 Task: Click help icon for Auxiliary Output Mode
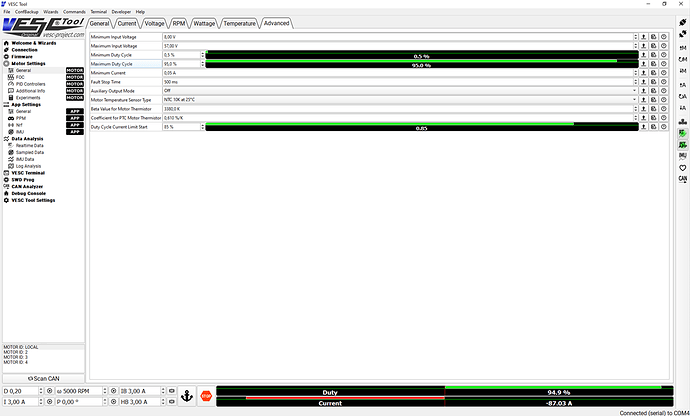(664, 91)
